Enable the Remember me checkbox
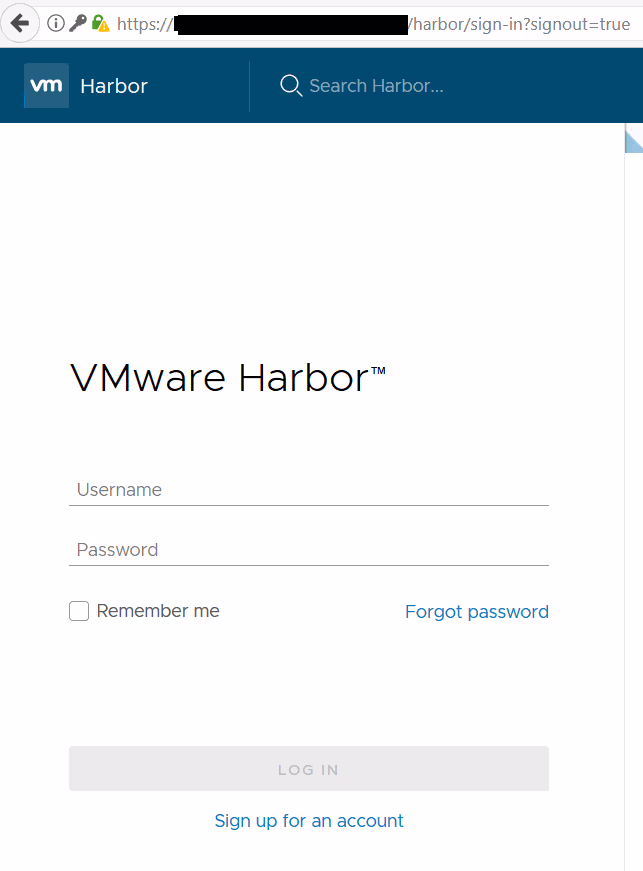This screenshot has height=871, width=643. click(x=79, y=611)
